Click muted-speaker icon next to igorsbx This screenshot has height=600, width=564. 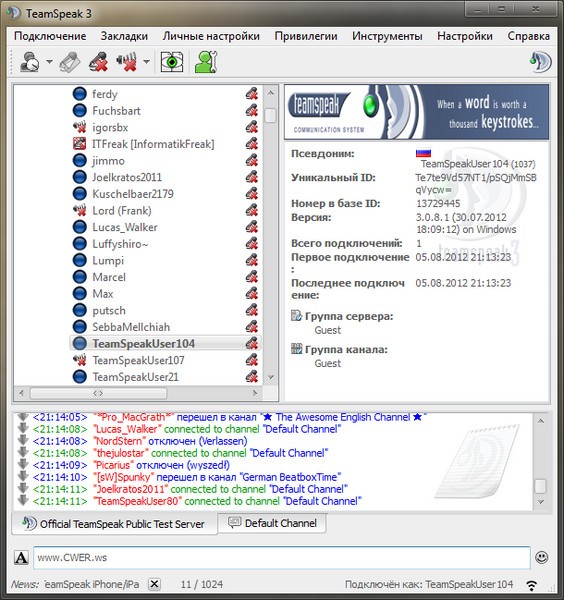point(80,127)
